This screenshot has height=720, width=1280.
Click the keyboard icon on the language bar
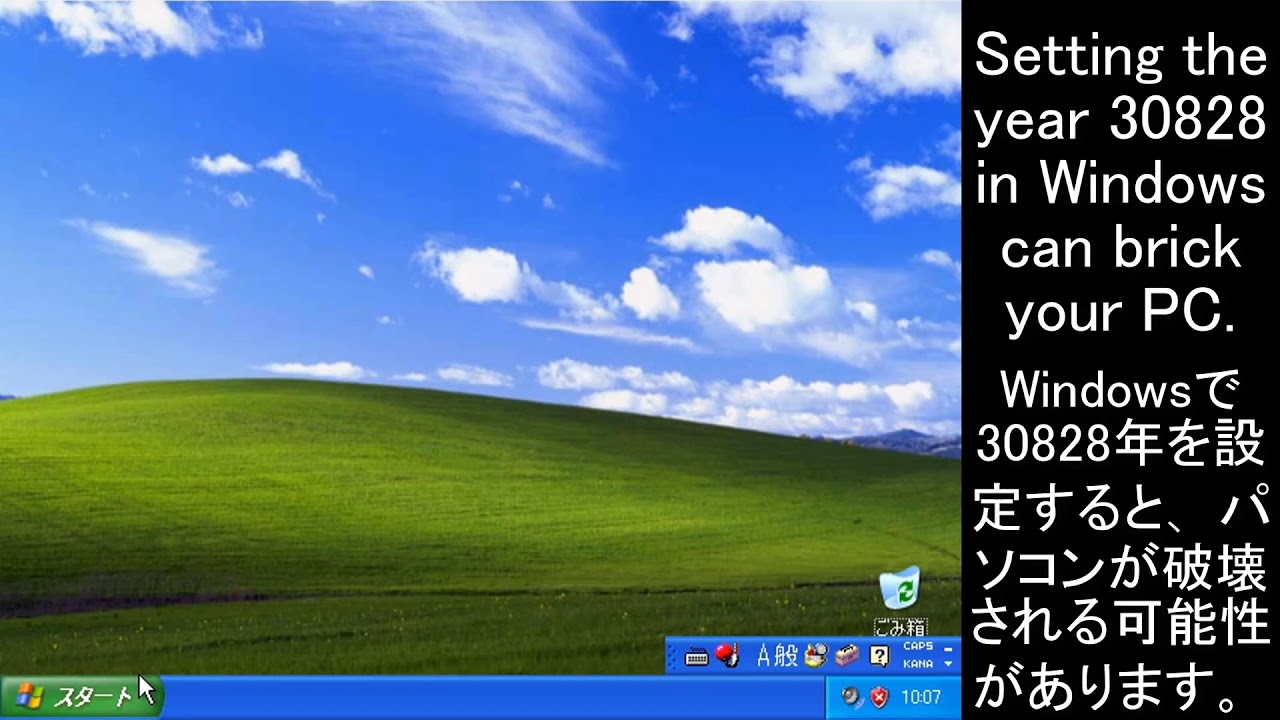tap(697, 656)
